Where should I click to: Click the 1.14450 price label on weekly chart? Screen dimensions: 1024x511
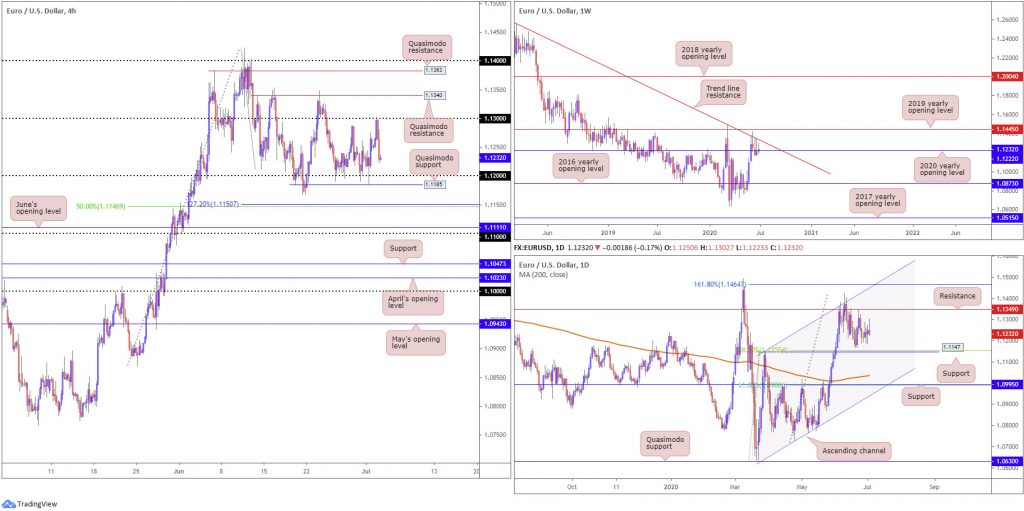[x=1006, y=129]
